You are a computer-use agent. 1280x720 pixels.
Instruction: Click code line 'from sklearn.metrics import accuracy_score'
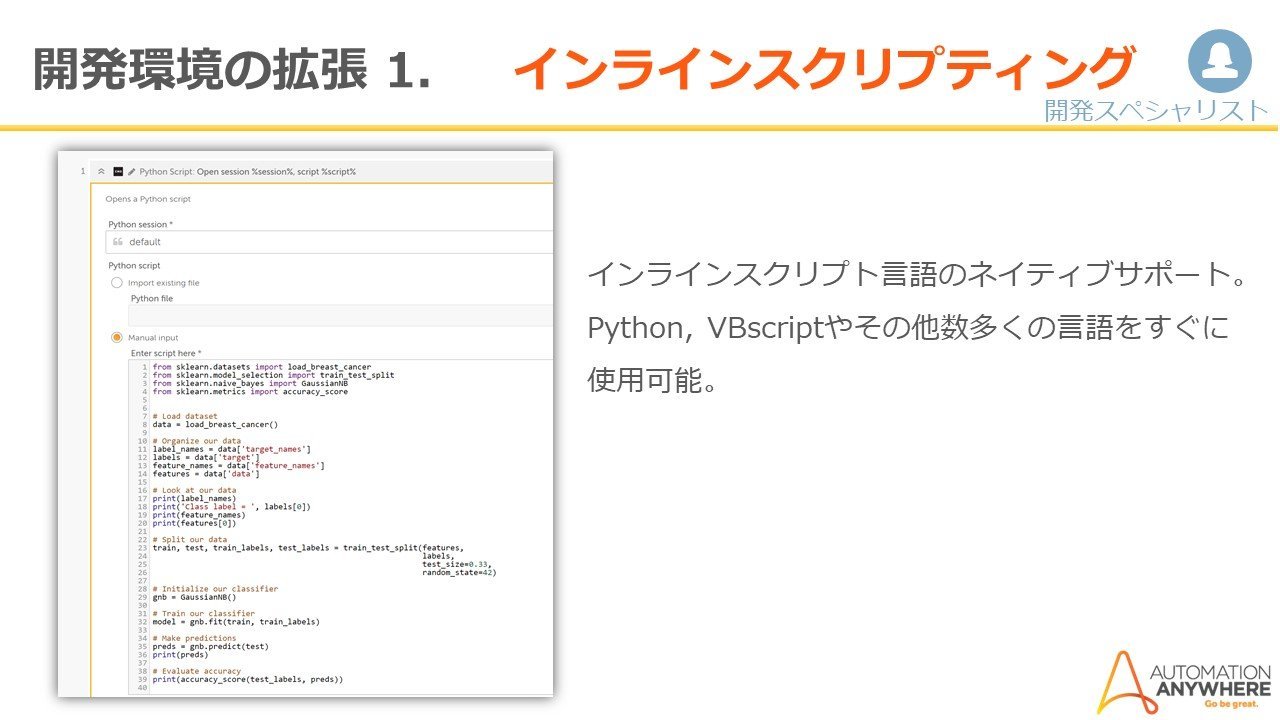point(250,391)
